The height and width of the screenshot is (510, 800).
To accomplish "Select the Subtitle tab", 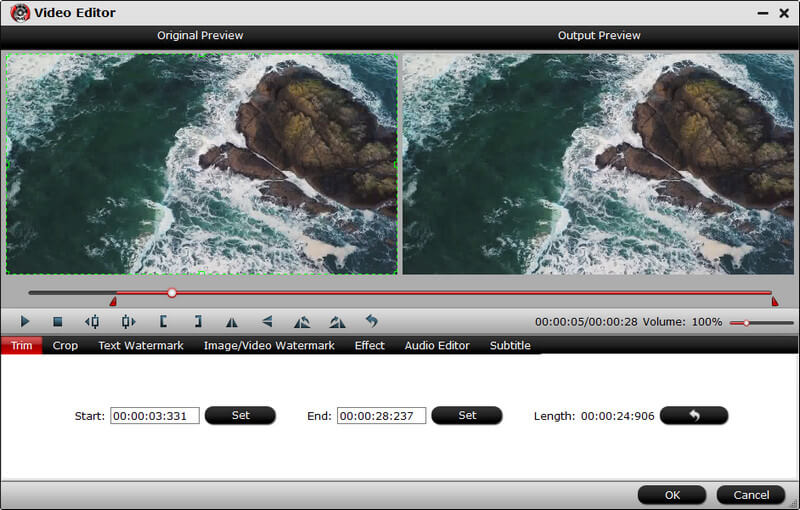I will pos(510,346).
